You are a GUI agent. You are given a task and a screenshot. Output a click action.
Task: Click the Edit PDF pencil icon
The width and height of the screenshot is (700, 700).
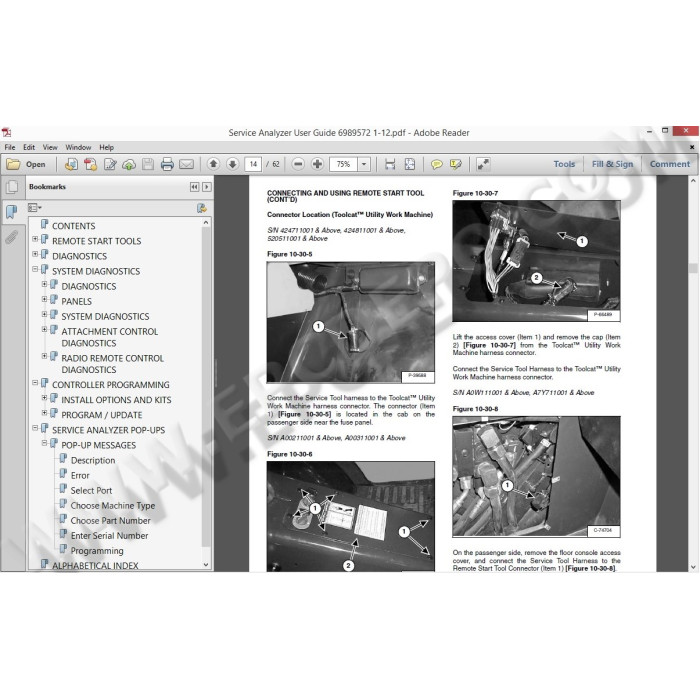[110, 164]
